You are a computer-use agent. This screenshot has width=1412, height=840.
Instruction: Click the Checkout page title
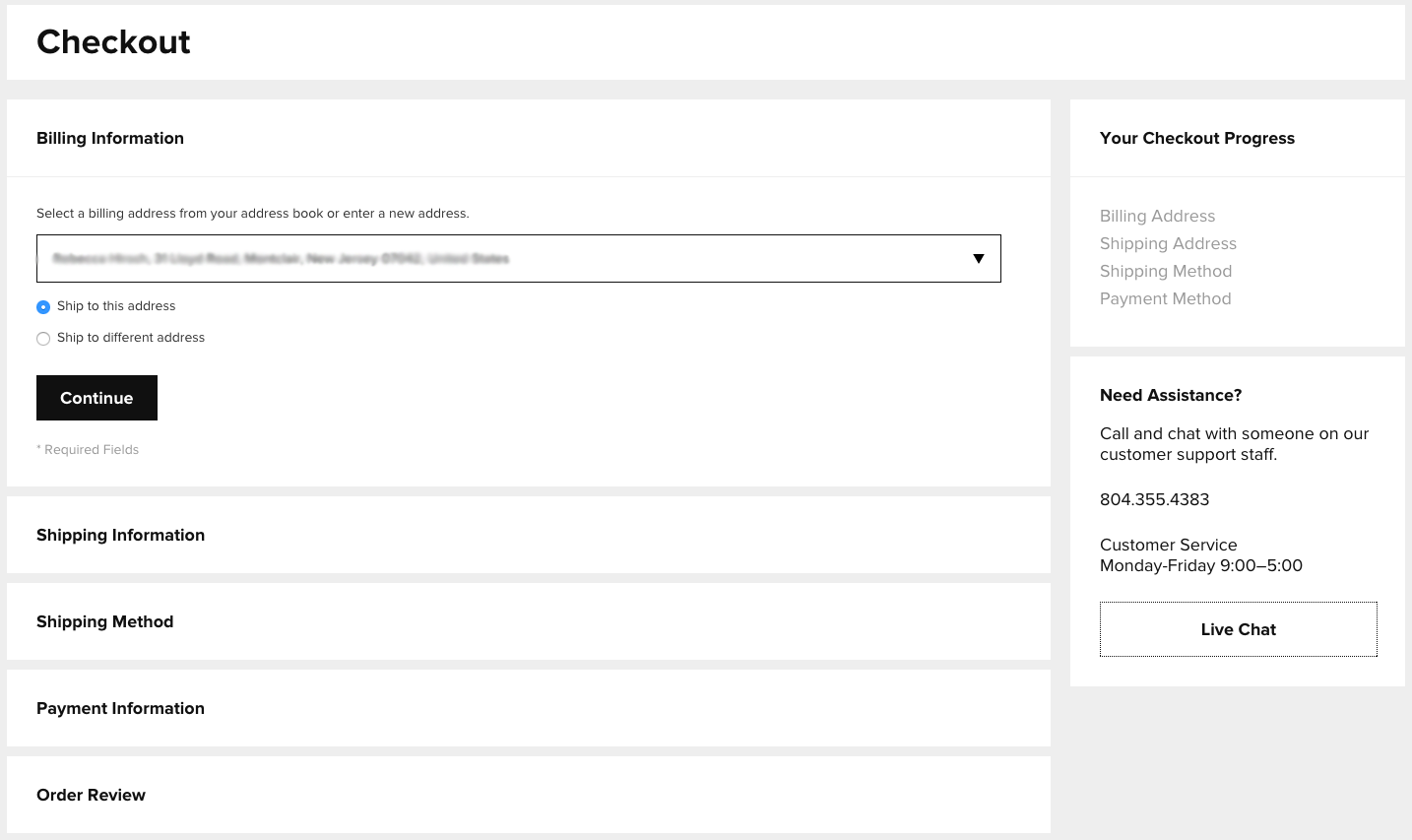coord(113,41)
